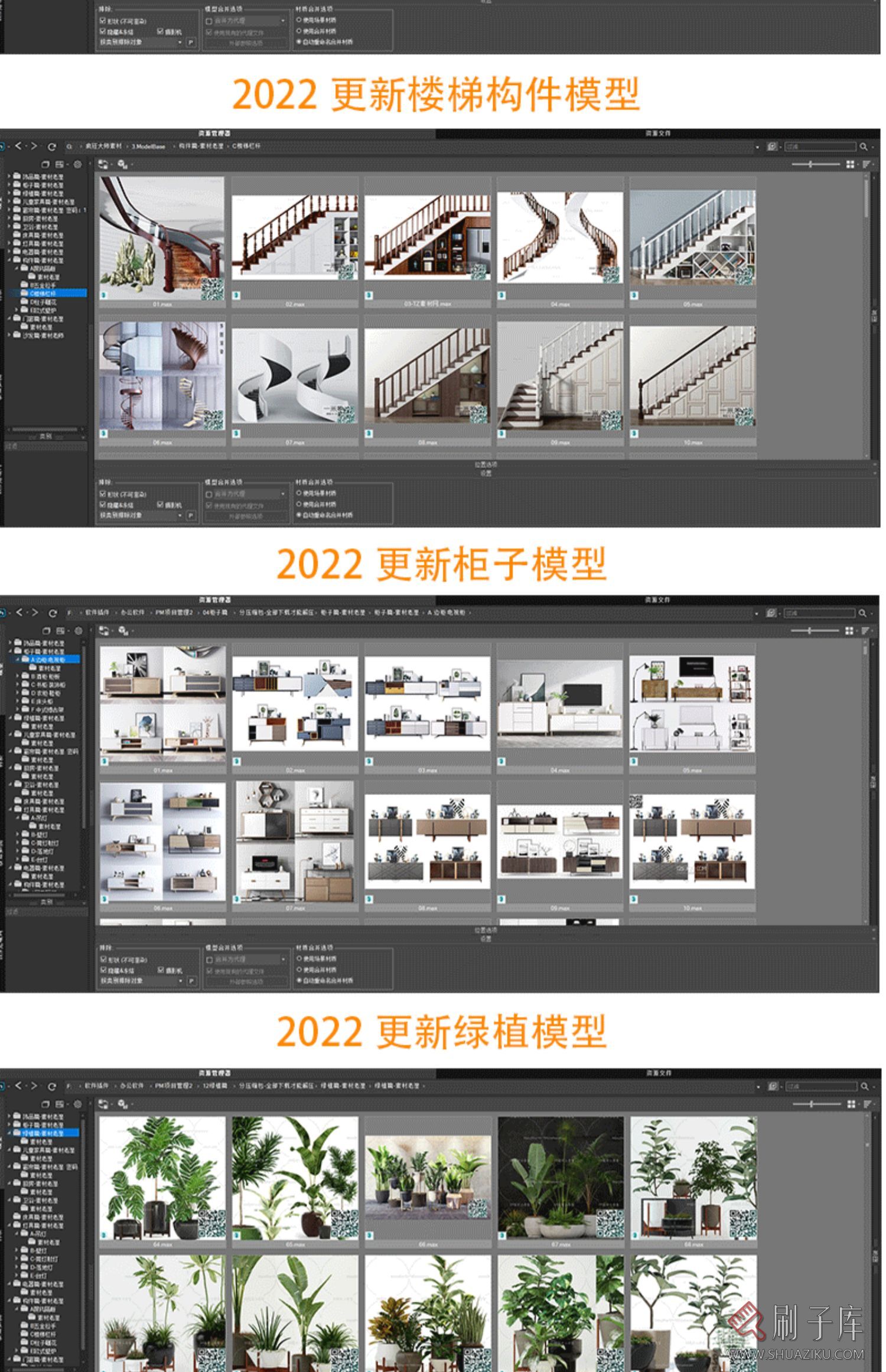This screenshot has width=886, height=1372.
Task: Switch to 资源文件 tab in cabinet panel
Action: point(658,600)
